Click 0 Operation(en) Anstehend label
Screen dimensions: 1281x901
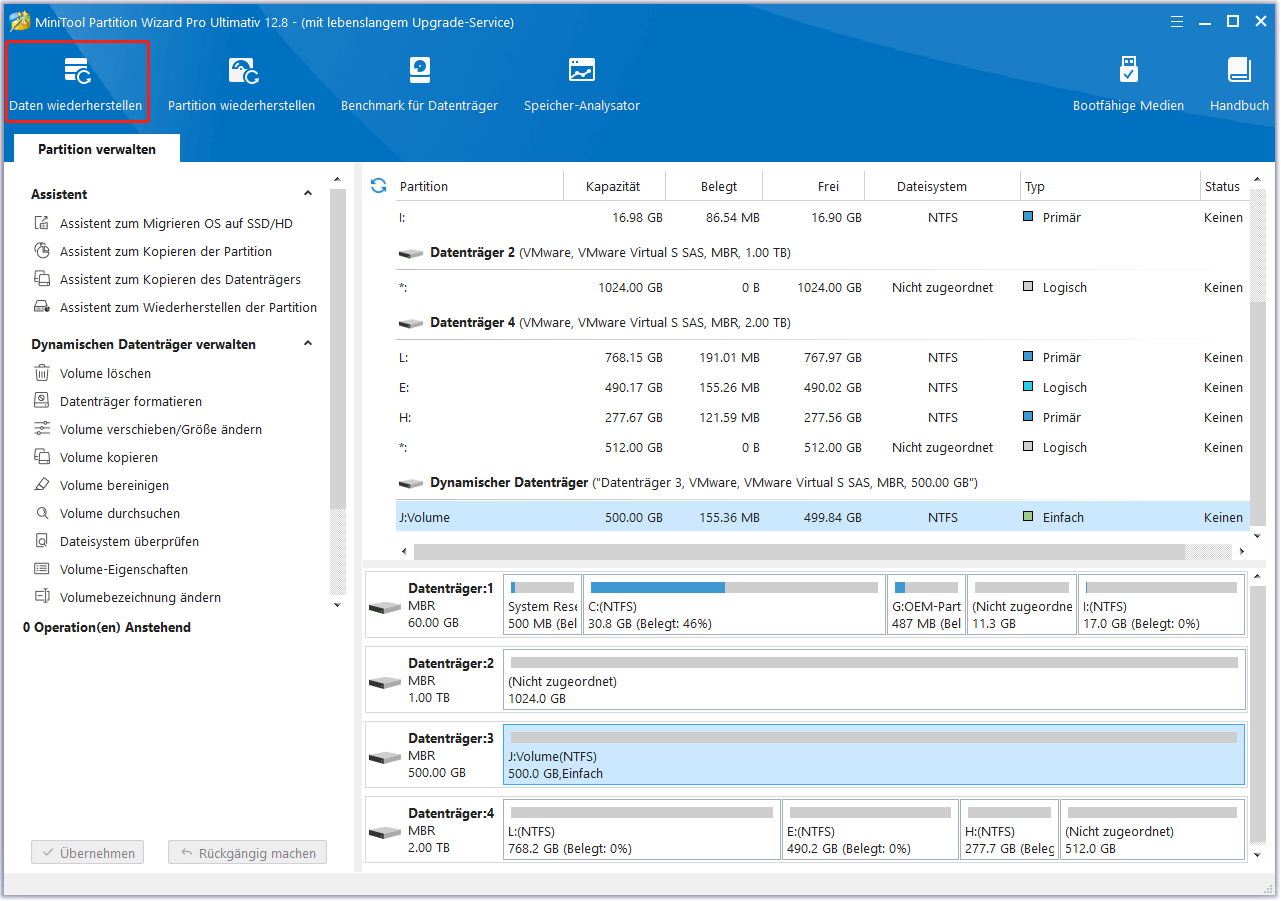tap(107, 628)
